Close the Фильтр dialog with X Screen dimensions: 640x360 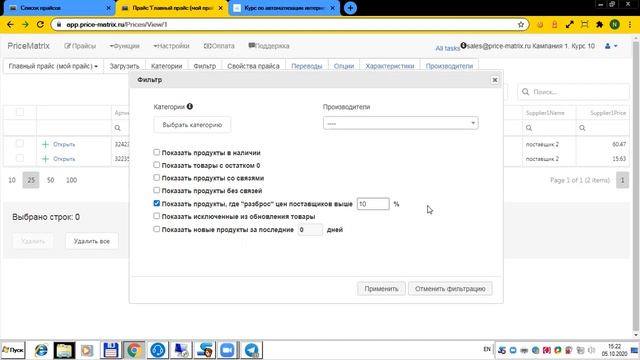click(495, 80)
